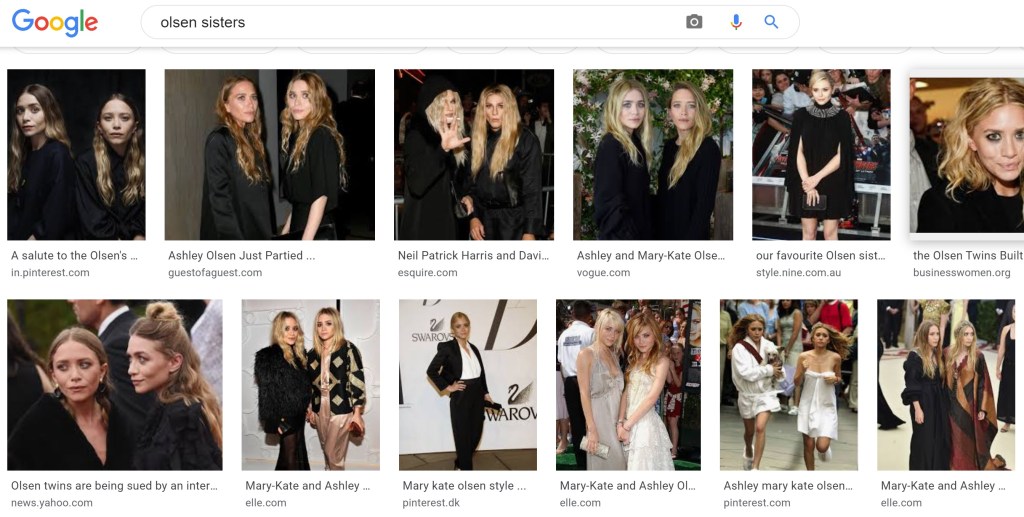Open the news.yahoo.com image thumbnail

click(114, 384)
